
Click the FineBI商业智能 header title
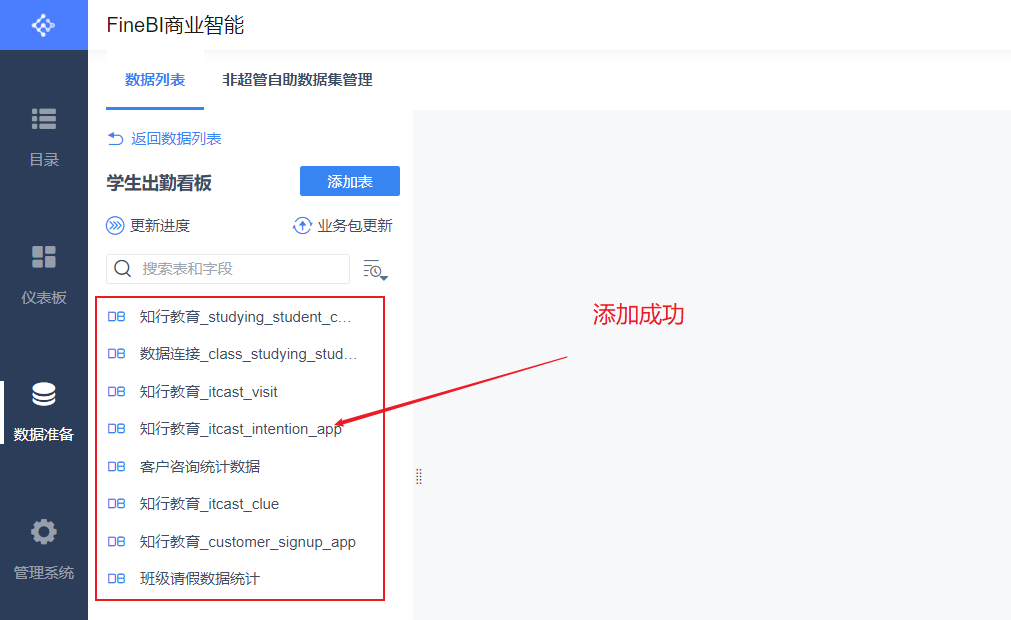pos(175,25)
